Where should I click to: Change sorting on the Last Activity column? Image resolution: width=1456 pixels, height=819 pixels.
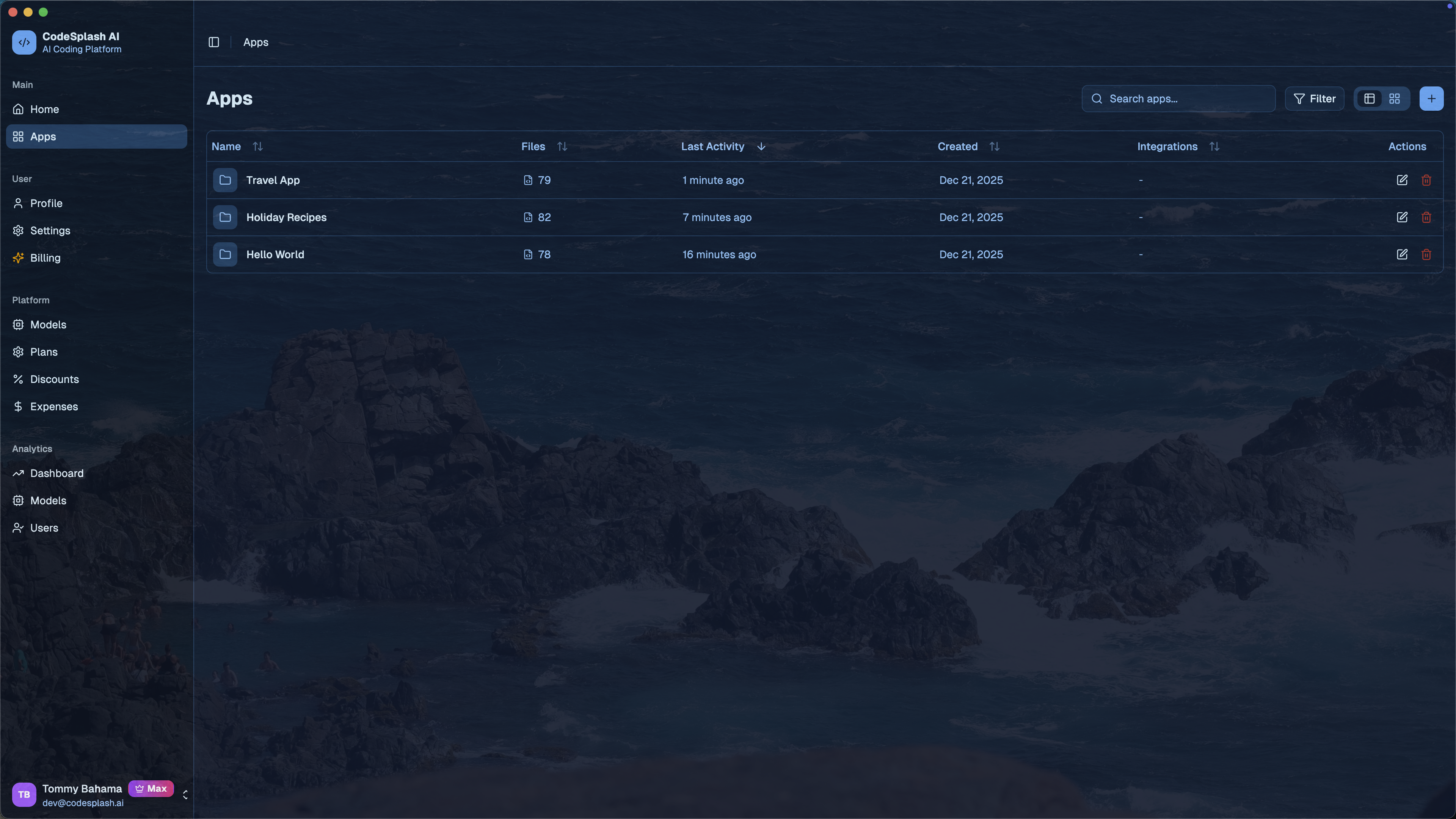761,146
